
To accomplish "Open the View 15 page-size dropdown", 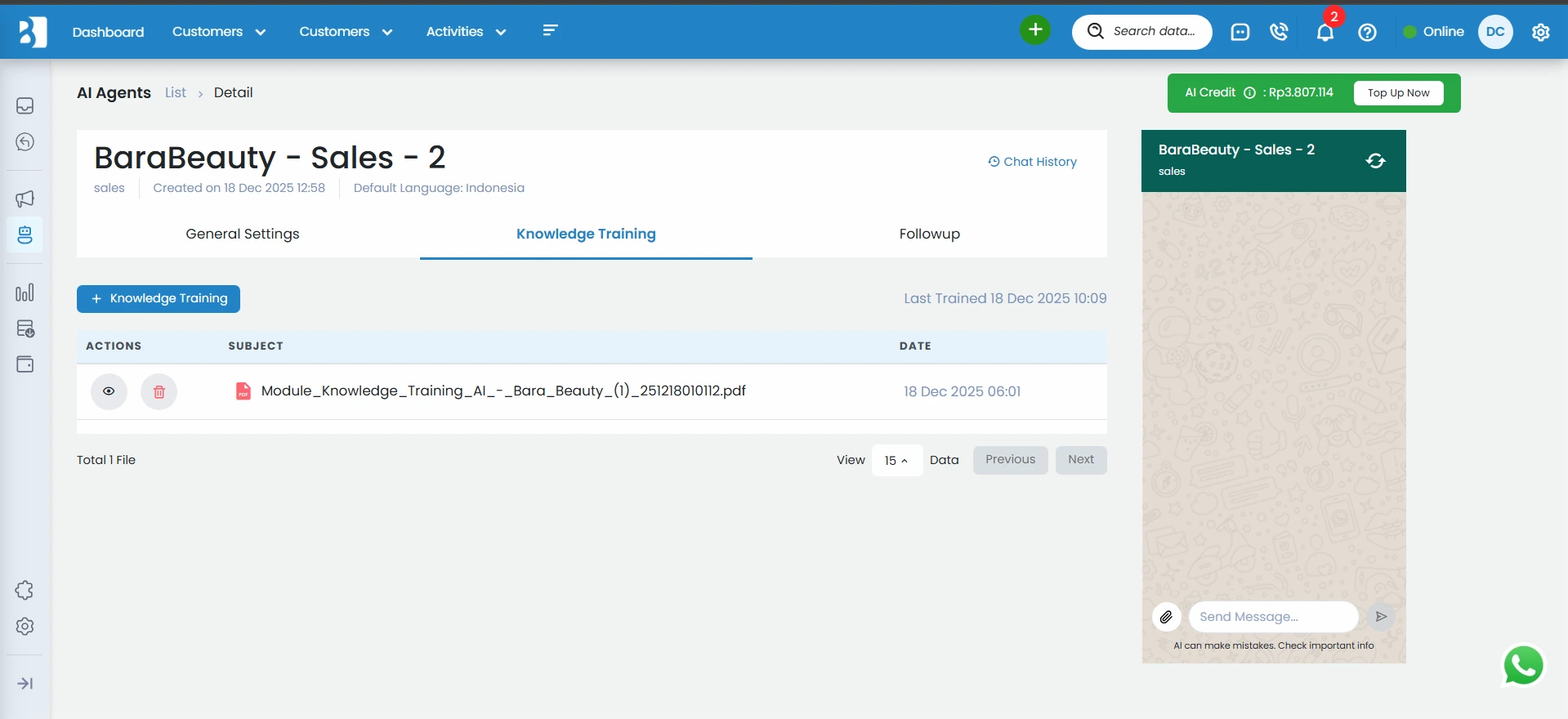I will tap(896, 461).
